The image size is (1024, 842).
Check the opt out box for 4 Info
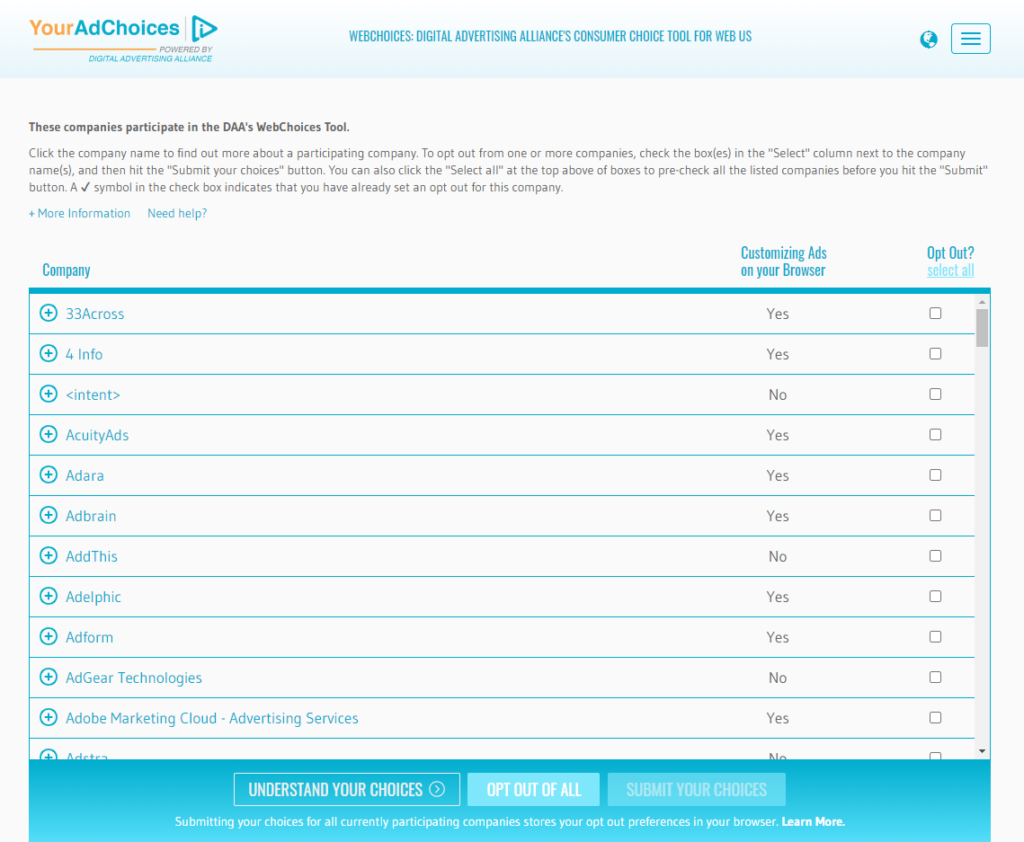(935, 353)
